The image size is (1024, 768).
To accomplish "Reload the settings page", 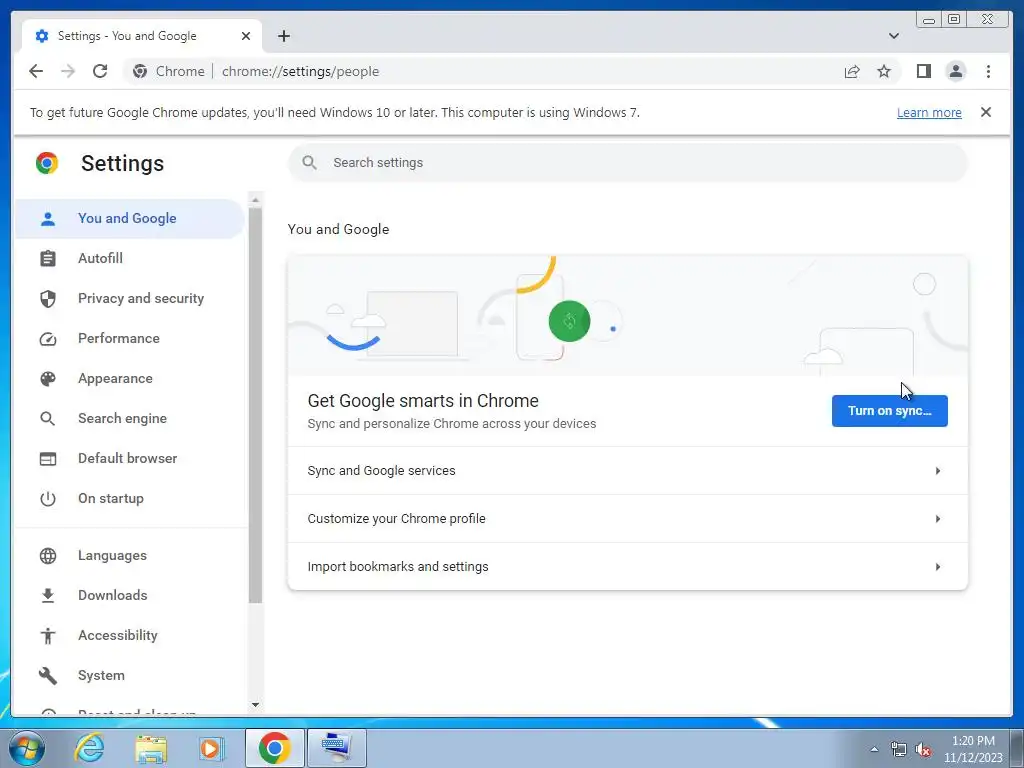I will [100, 71].
